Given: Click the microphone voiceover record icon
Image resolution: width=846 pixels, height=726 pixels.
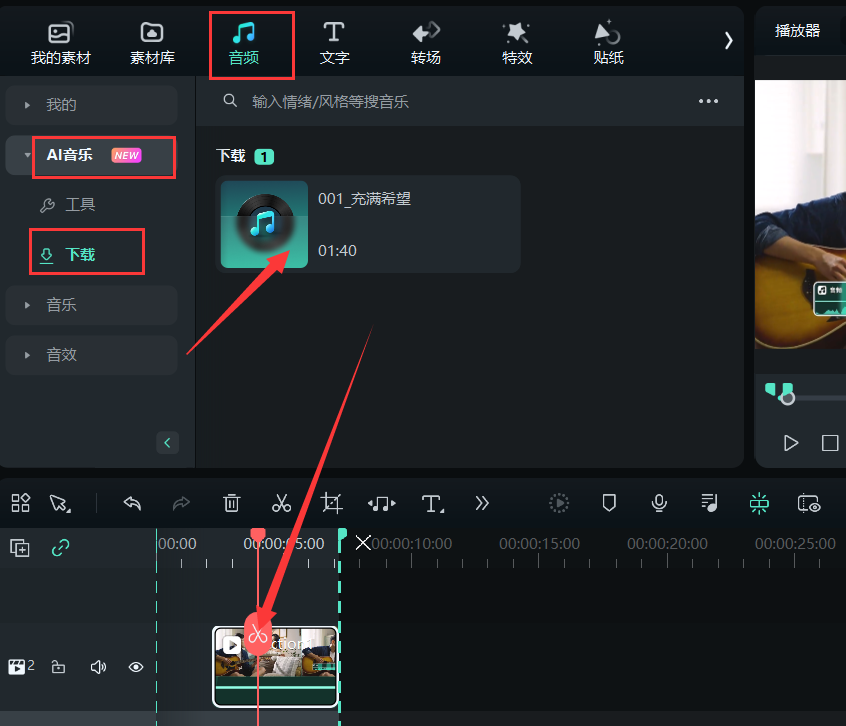Looking at the screenshot, I should (x=659, y=503).
